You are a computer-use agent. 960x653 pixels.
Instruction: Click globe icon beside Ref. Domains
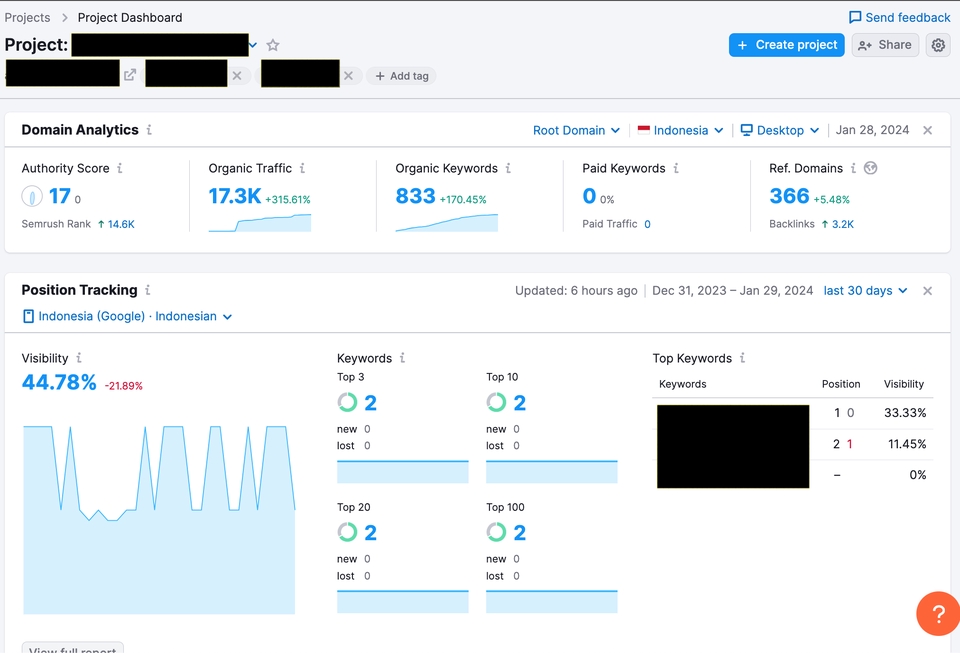870,168
